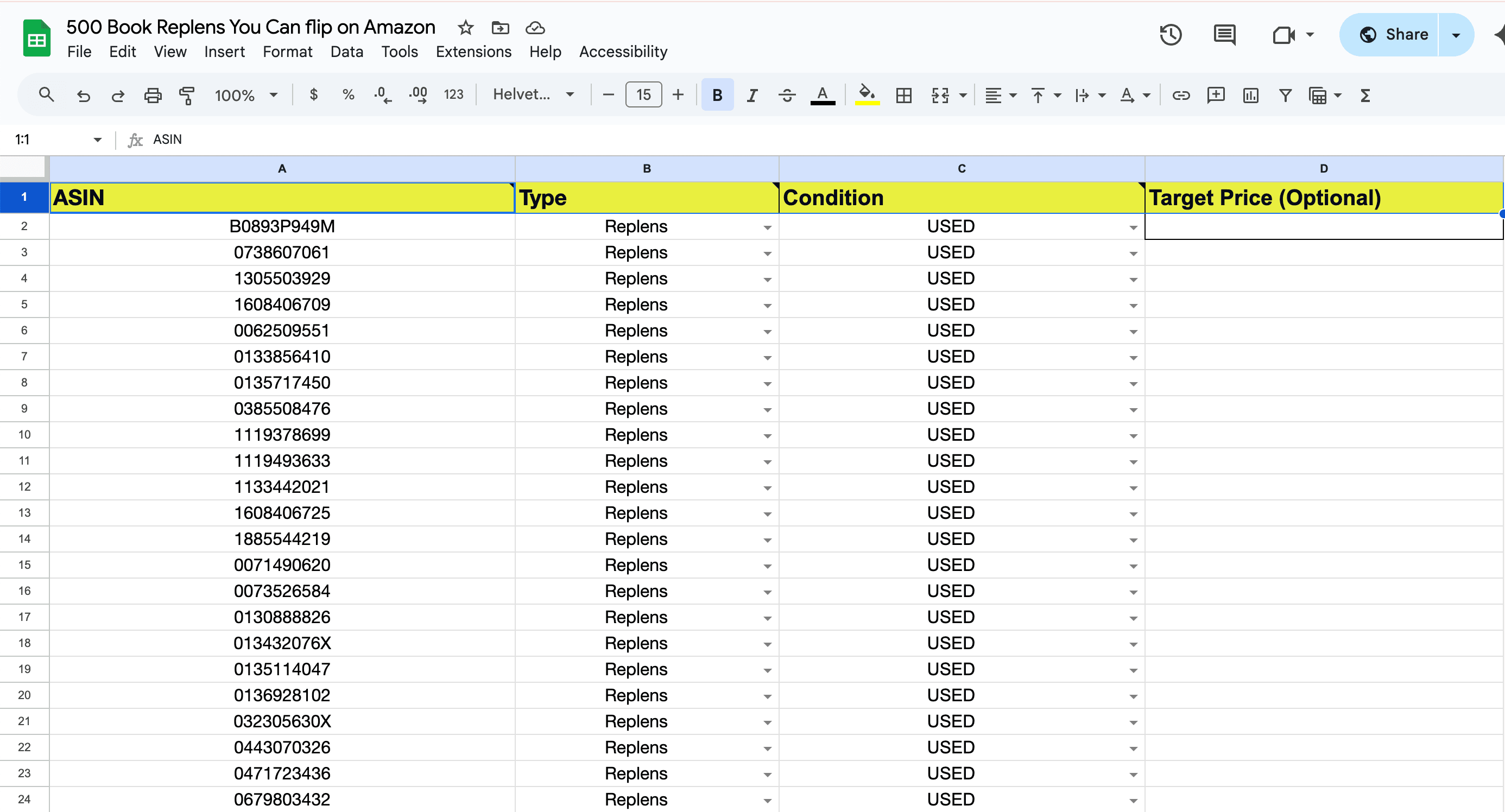The image size is (1505, 812).
Task: Open the 123 number format menu
Action: [x=453, y=94]
